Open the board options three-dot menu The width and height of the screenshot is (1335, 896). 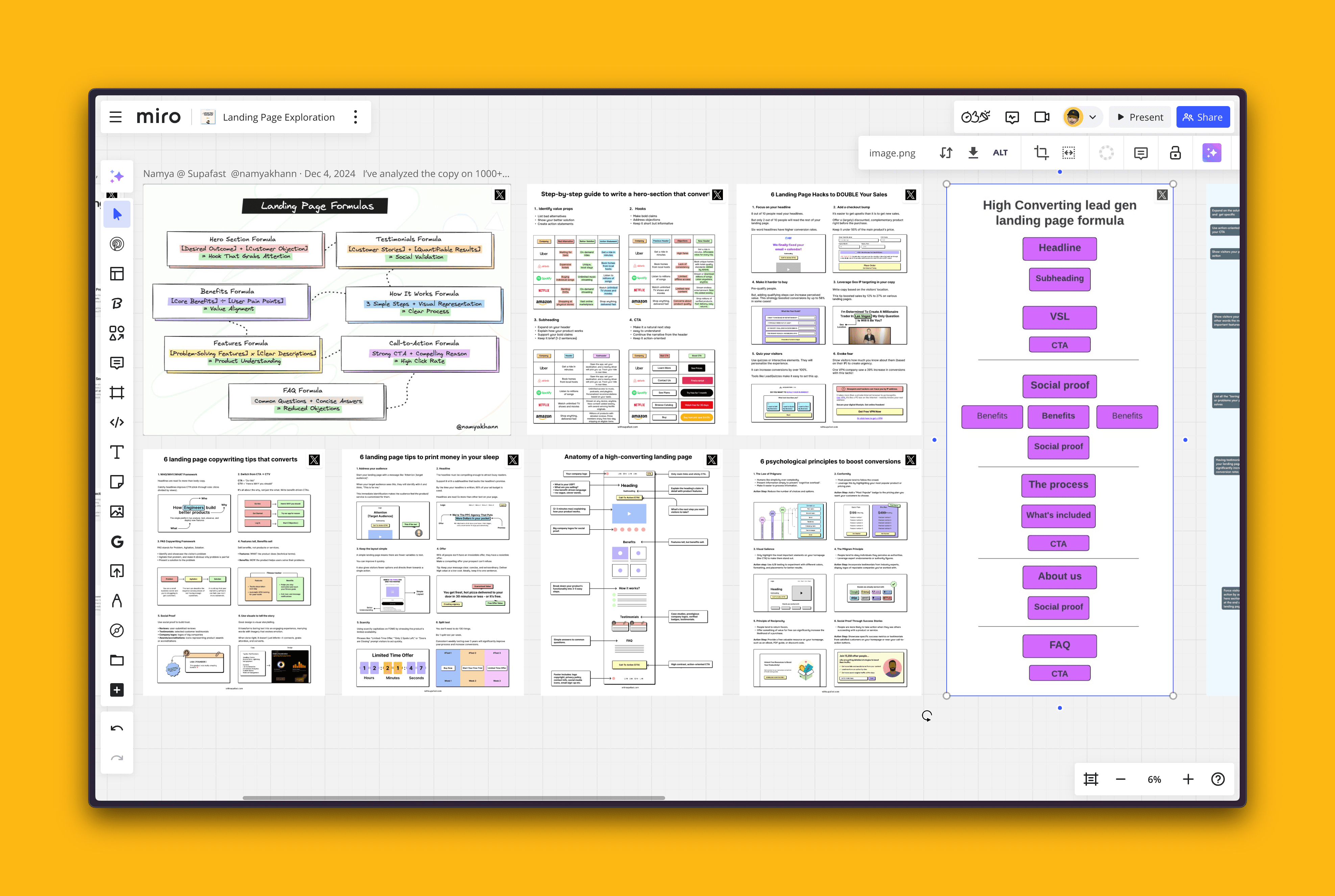click(356, 117)
